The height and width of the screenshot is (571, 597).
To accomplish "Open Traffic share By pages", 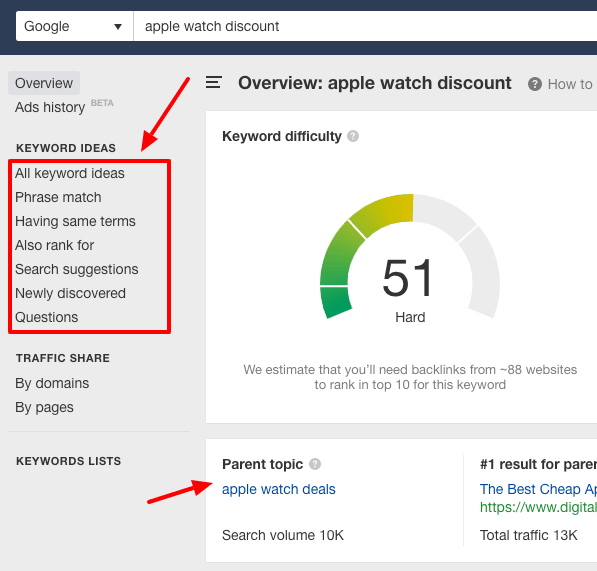I will click(44, 407).
